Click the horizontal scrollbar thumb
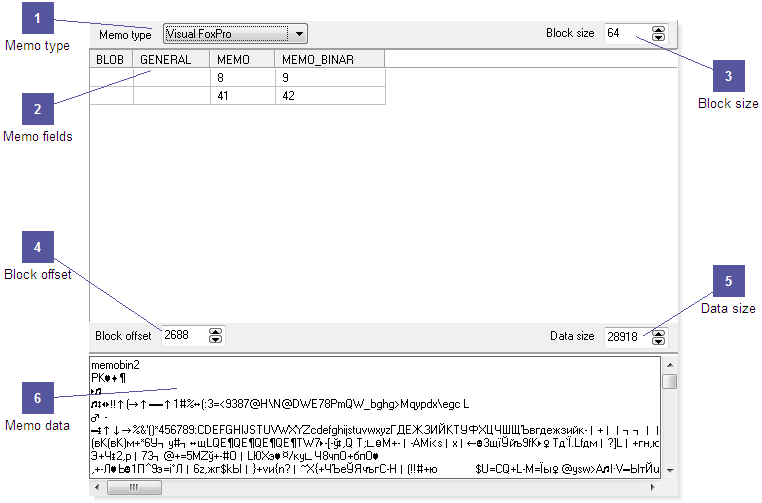 pyautogui.click(x=134, y=487)
